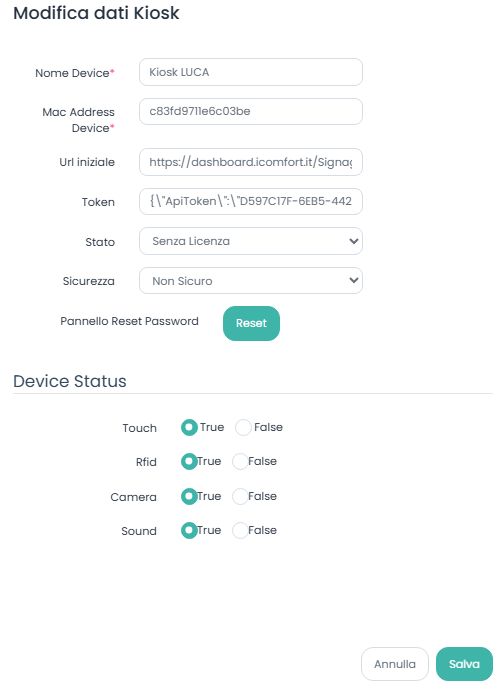Image resolution: width=502 pixels, height=696 pixels.
Task: Click into the Url iniziale field
Action: [251, 162]
